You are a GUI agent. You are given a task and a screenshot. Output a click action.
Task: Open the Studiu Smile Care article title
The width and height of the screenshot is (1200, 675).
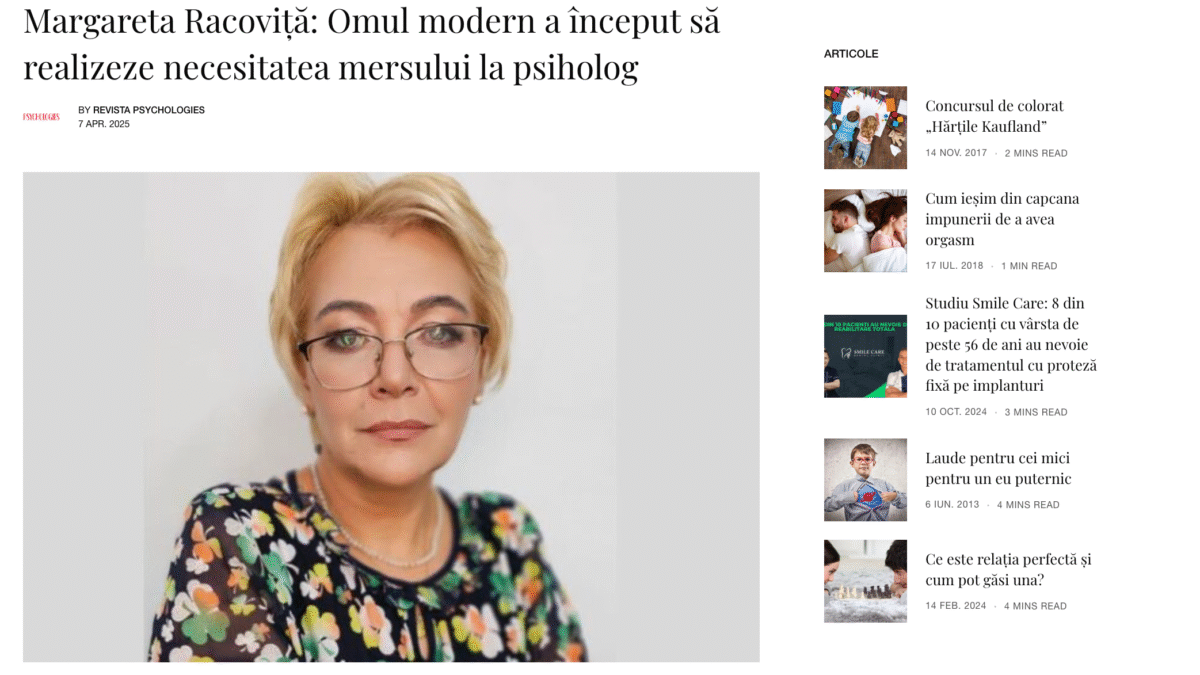1011,345
